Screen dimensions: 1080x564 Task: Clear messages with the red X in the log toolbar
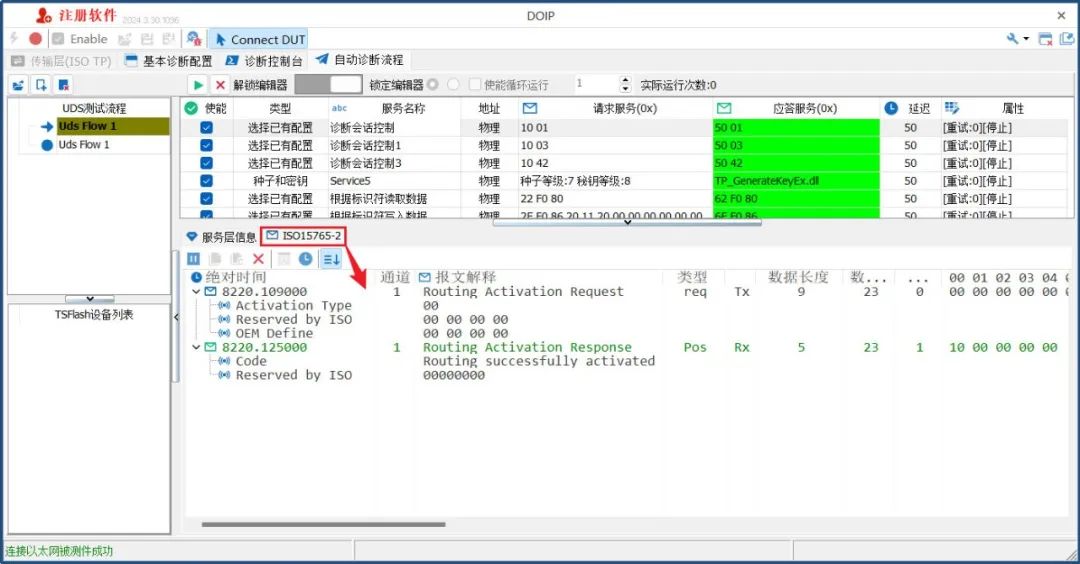click(258, 259)
